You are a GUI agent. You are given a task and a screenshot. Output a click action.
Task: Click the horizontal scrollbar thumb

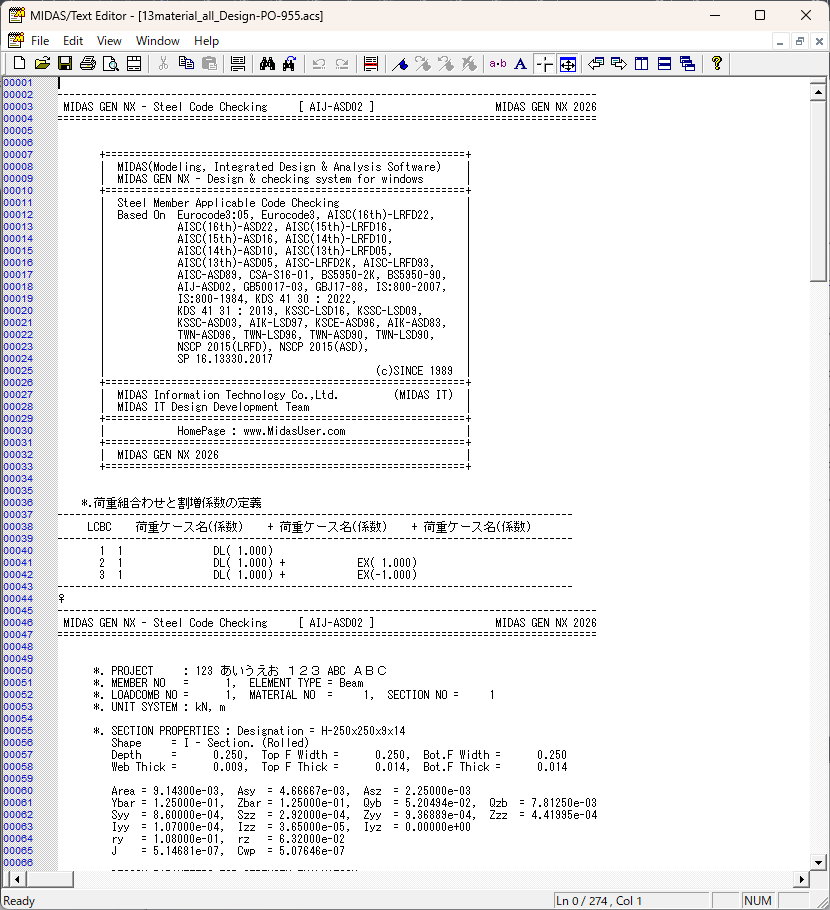pos(49,879)
